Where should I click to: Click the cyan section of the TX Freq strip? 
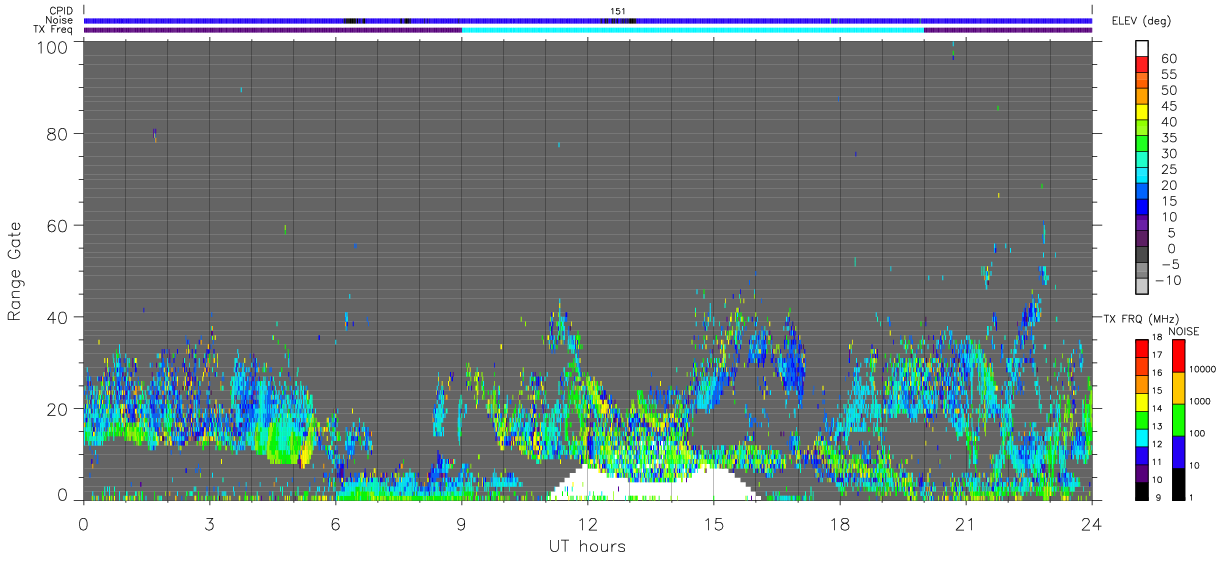click(x=692, y=29)
